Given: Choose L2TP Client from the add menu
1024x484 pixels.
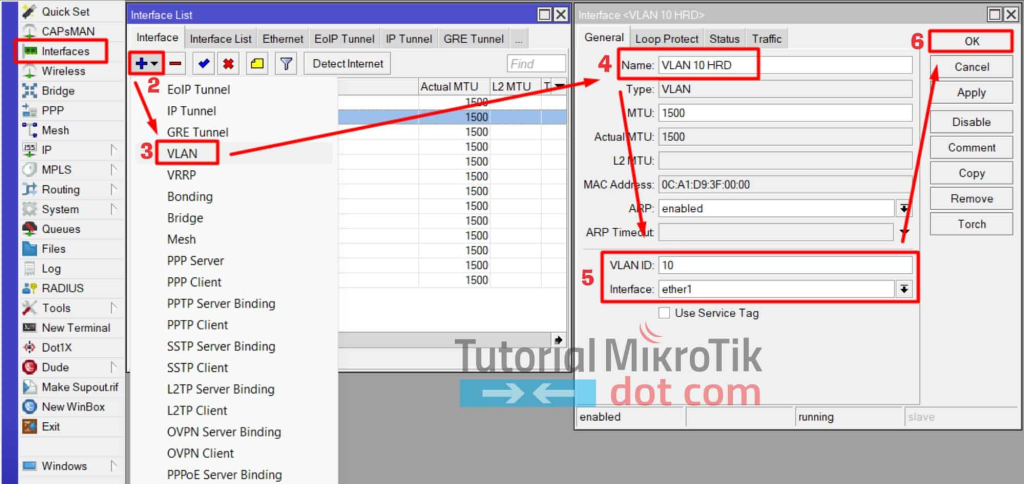Looking at the screenshot, I should [x=197, y=410].
